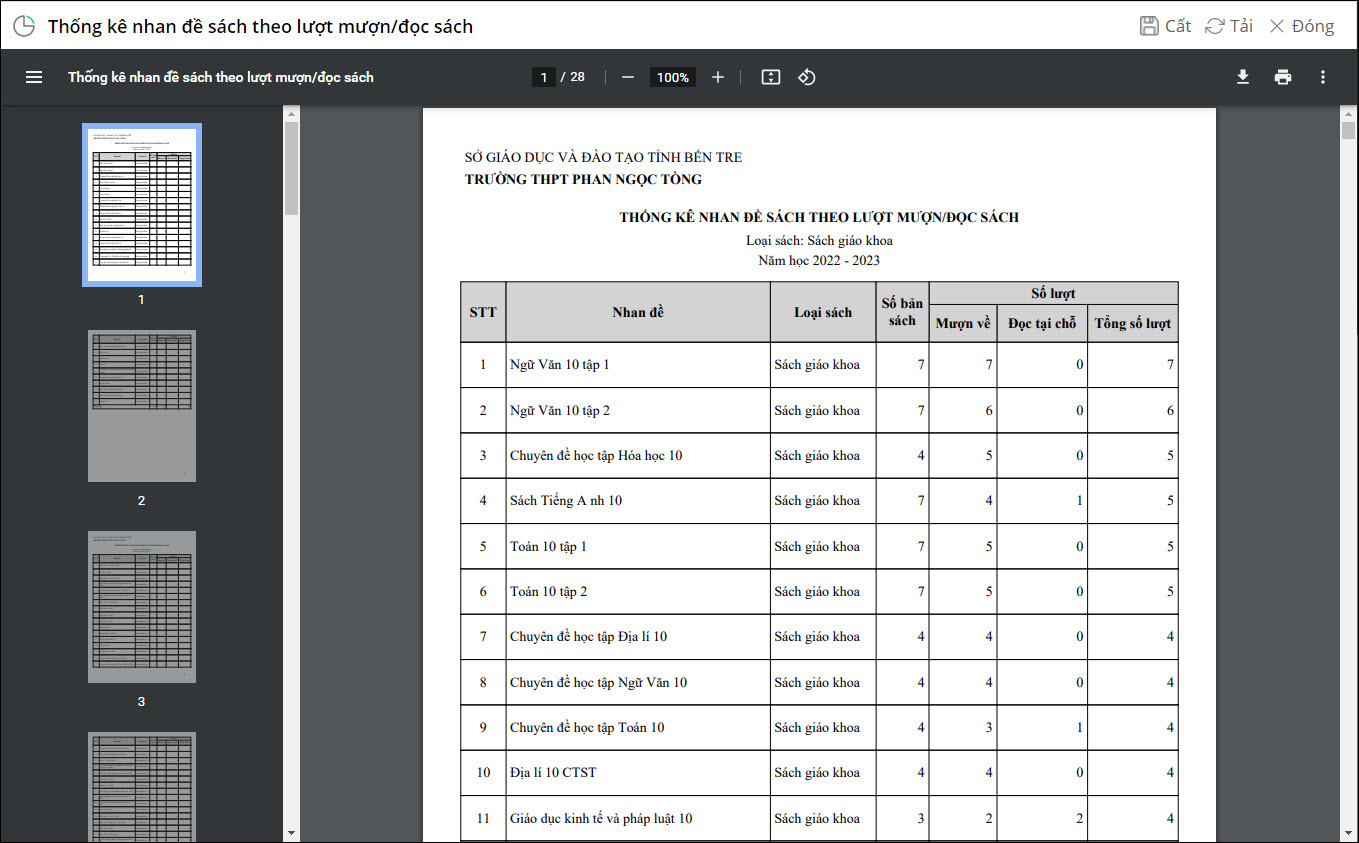Click the 'Tổng số lượt' column header

pos(1133,323)
